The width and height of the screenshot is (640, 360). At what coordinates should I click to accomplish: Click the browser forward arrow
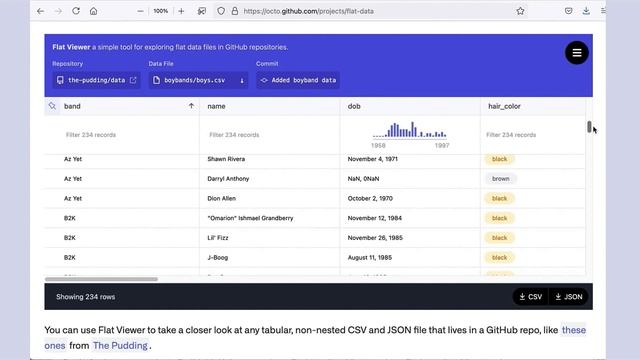point(58,11)
